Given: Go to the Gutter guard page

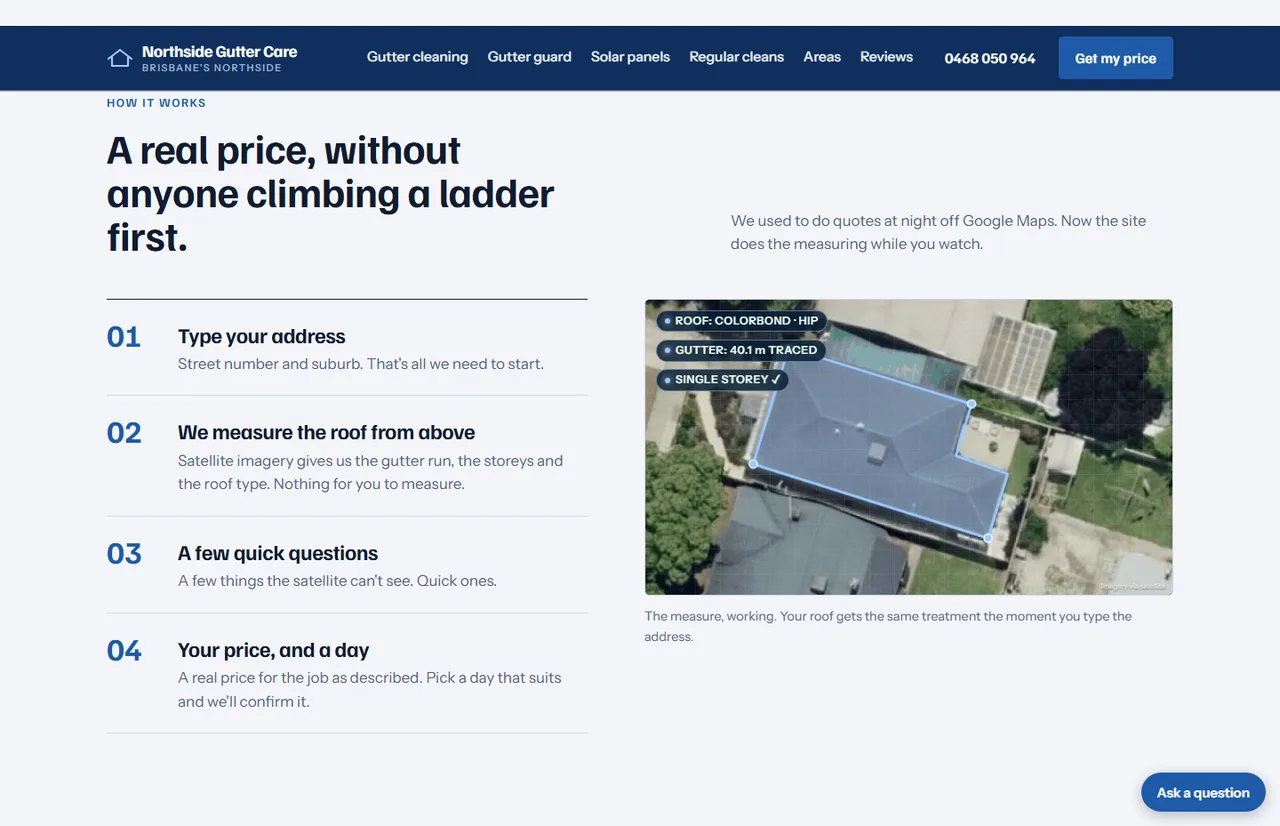Looking at the screenshot, I should click(x=529, y=57).
